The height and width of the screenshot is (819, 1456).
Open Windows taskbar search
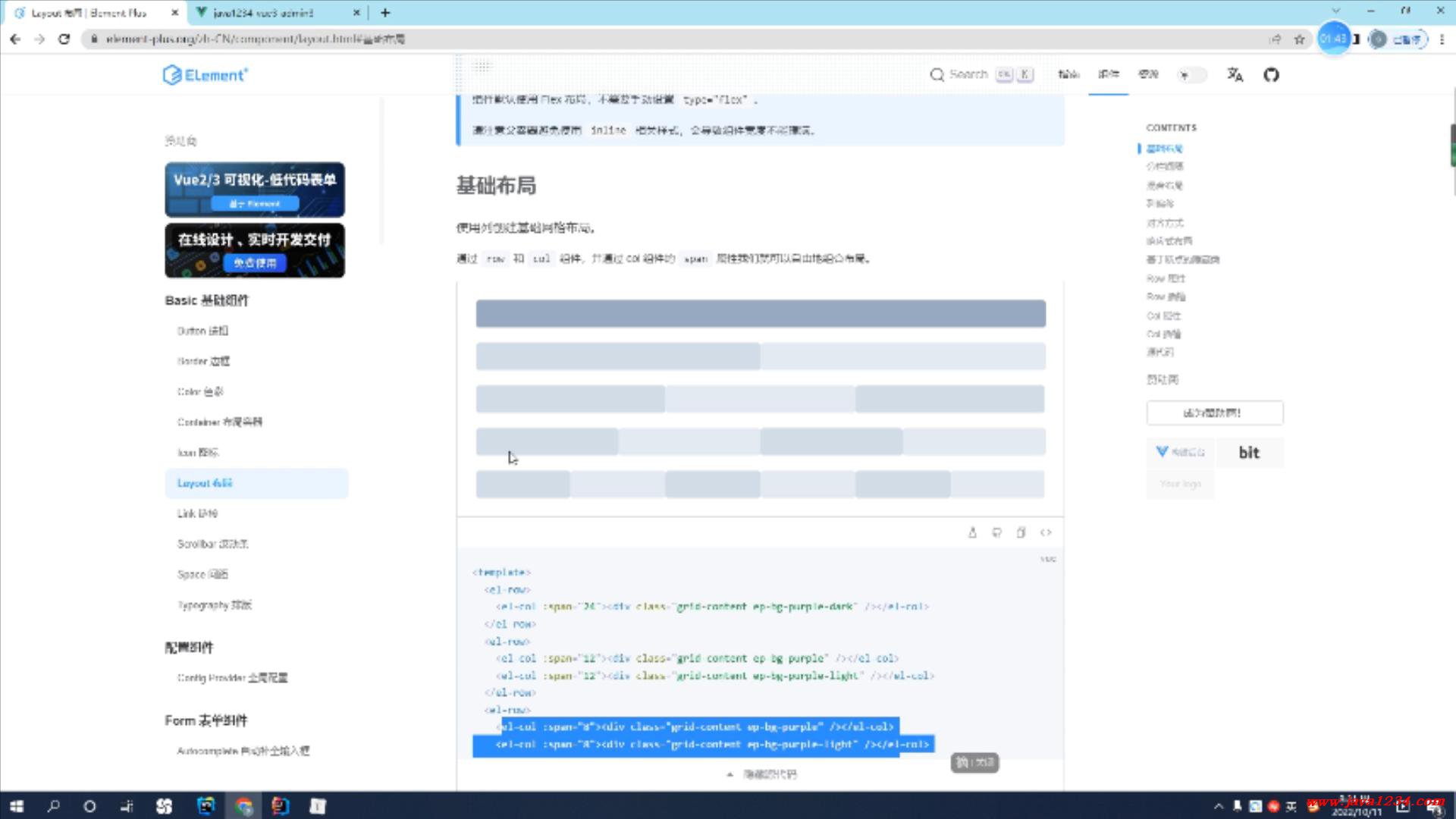(x=53, y=806)
